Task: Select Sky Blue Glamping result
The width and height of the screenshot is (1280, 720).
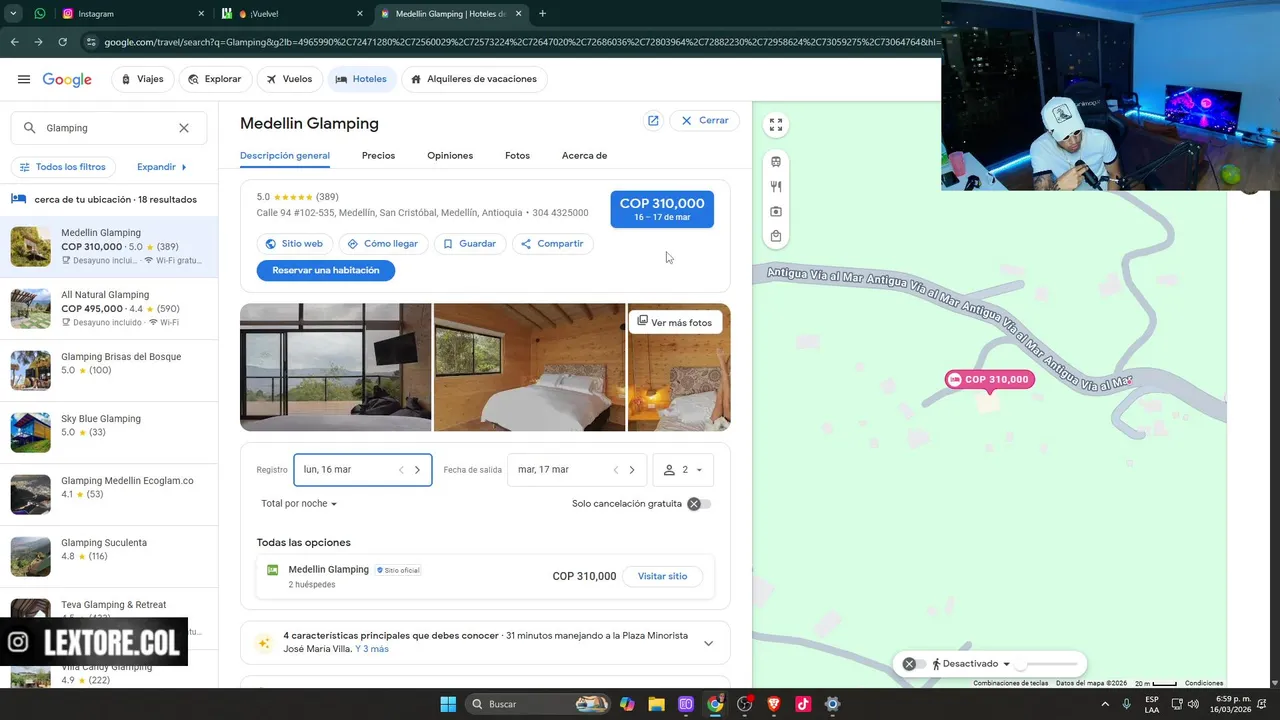Action: [109, 433]
